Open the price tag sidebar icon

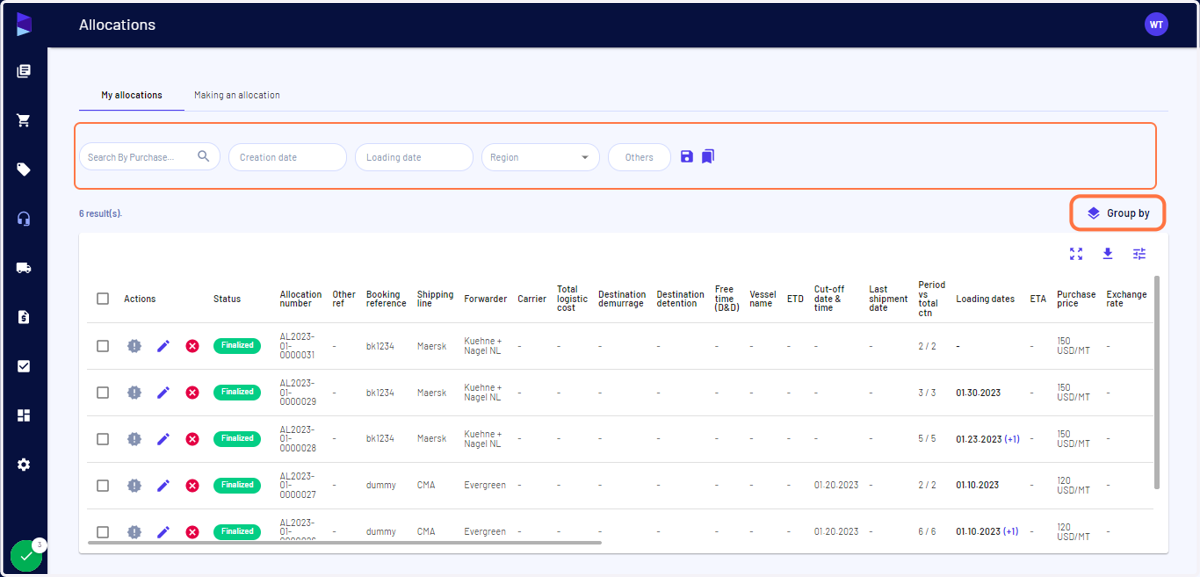coord(24,169)
